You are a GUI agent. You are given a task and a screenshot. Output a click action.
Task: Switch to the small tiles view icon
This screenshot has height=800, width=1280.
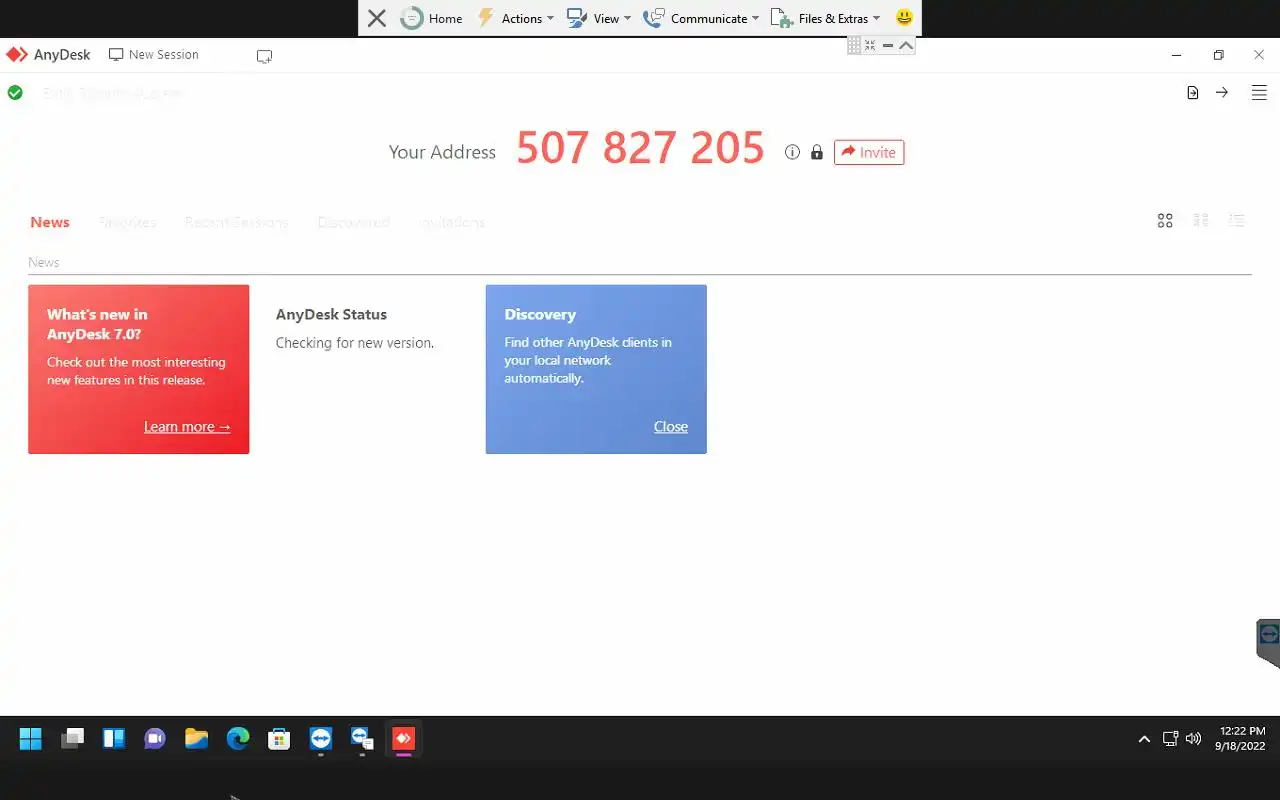coord(1201,220)
